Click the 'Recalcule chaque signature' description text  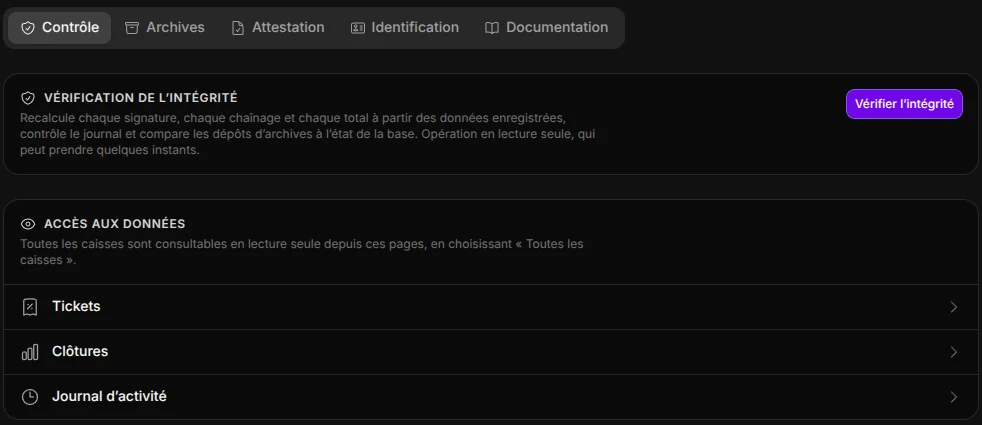[x=308, y=134]
